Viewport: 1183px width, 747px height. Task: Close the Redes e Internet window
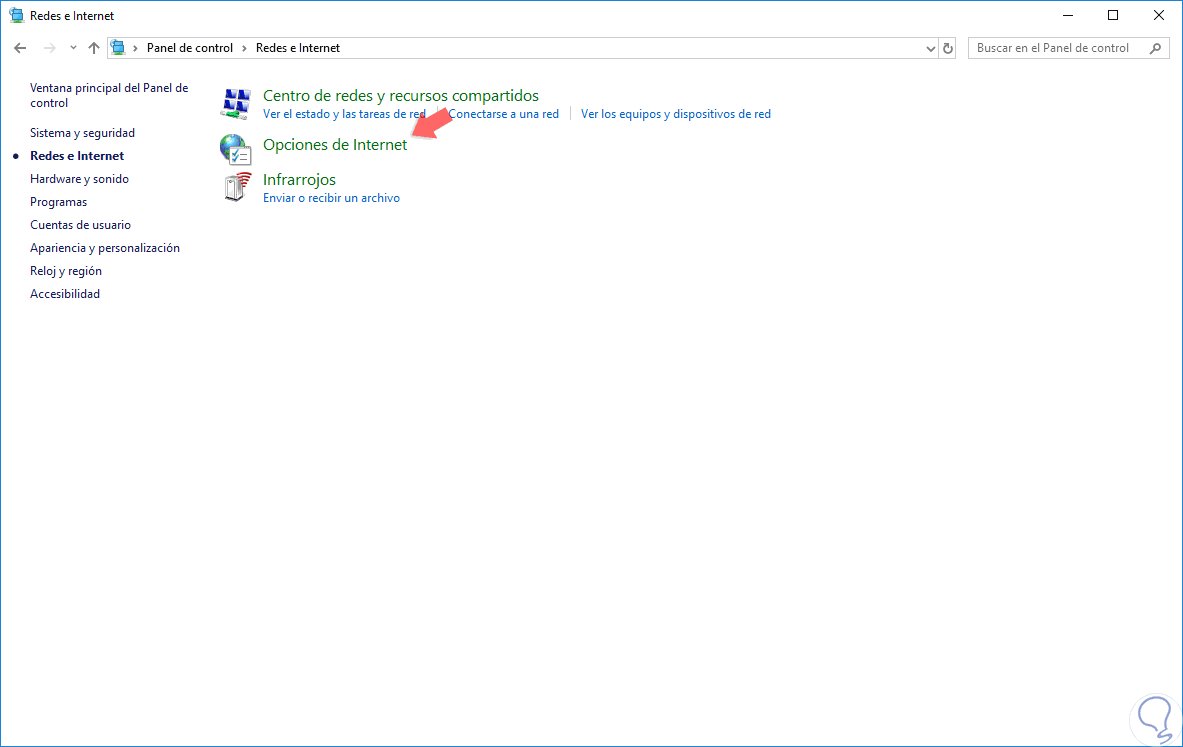pyautogui.click(x=1159, y=15)
